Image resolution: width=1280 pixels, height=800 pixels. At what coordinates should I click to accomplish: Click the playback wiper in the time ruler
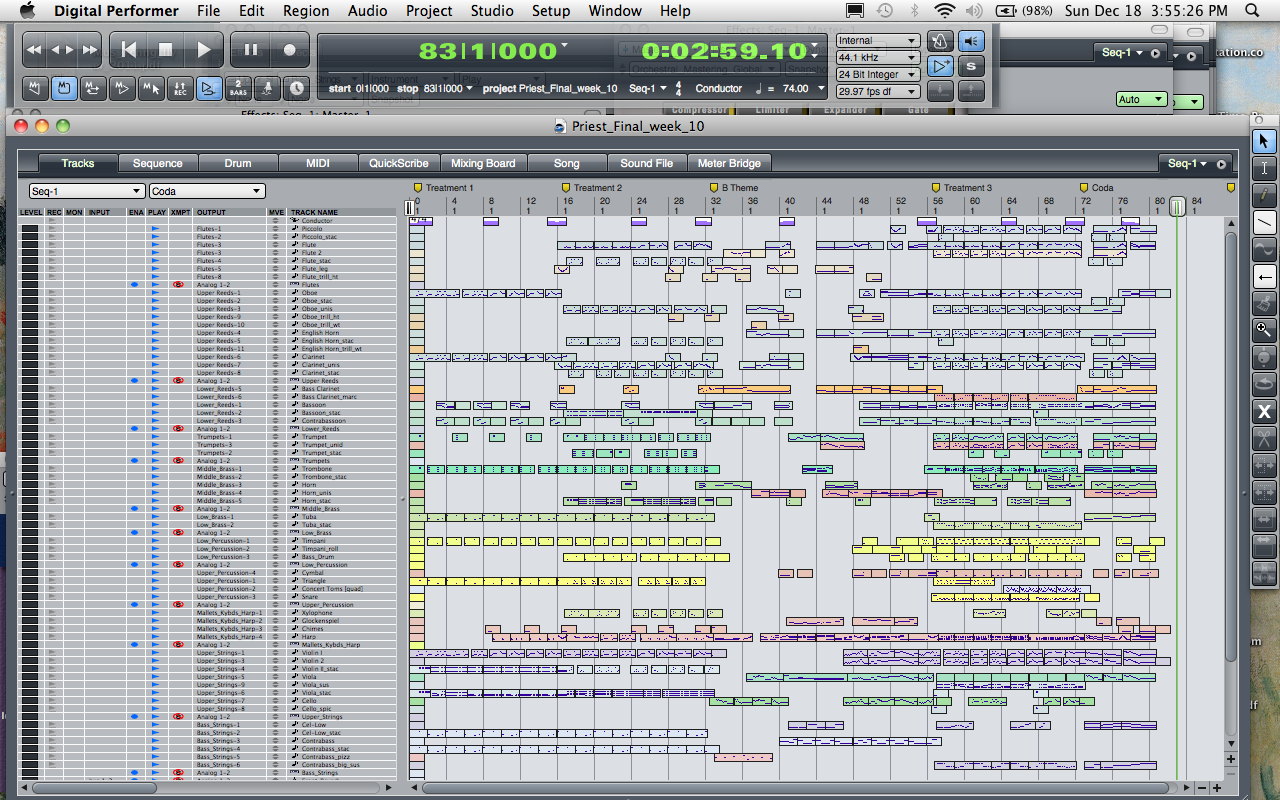(x=1178, y=207)
